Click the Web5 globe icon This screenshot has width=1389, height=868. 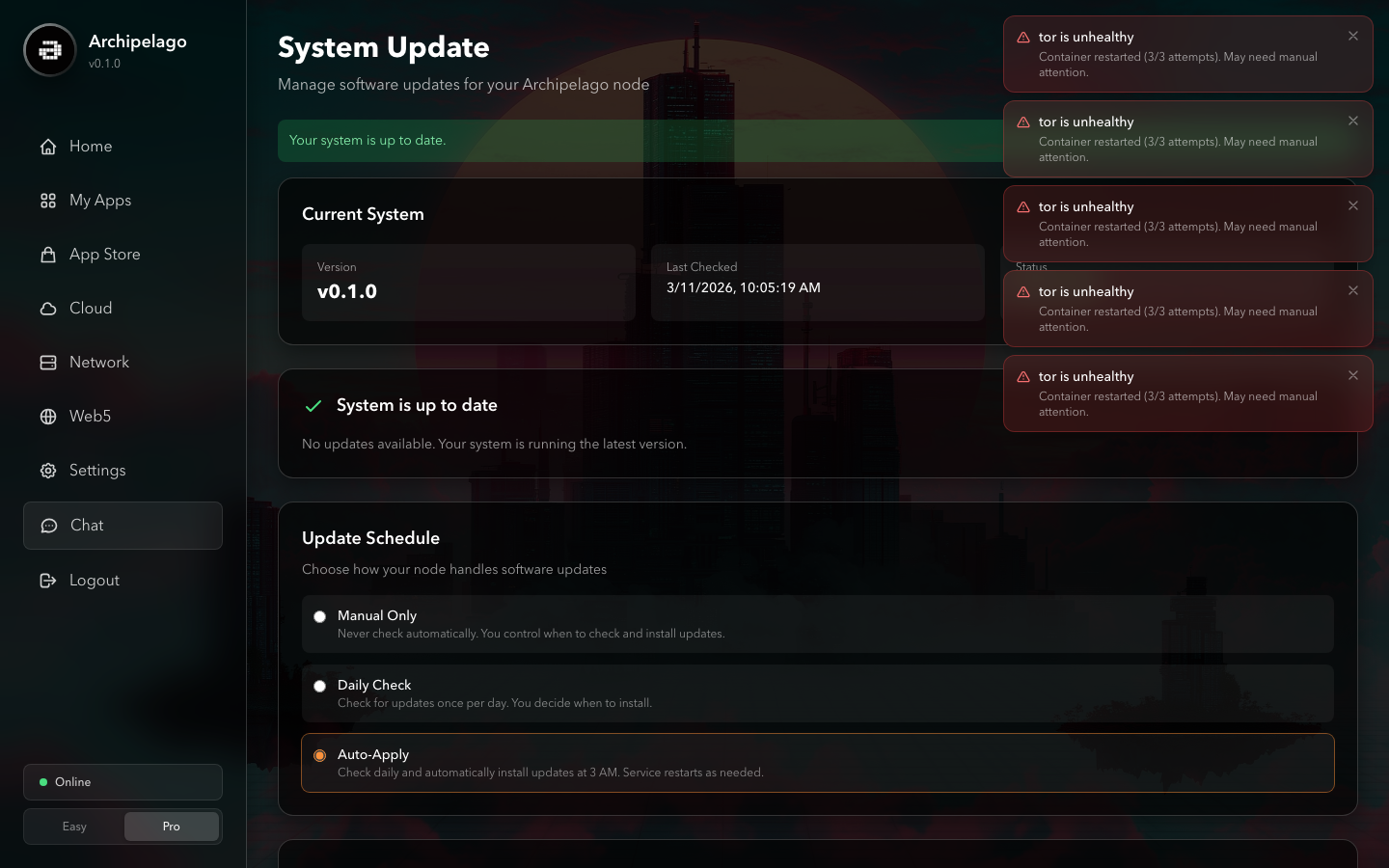pyautogui.click(x=48, y=417)
